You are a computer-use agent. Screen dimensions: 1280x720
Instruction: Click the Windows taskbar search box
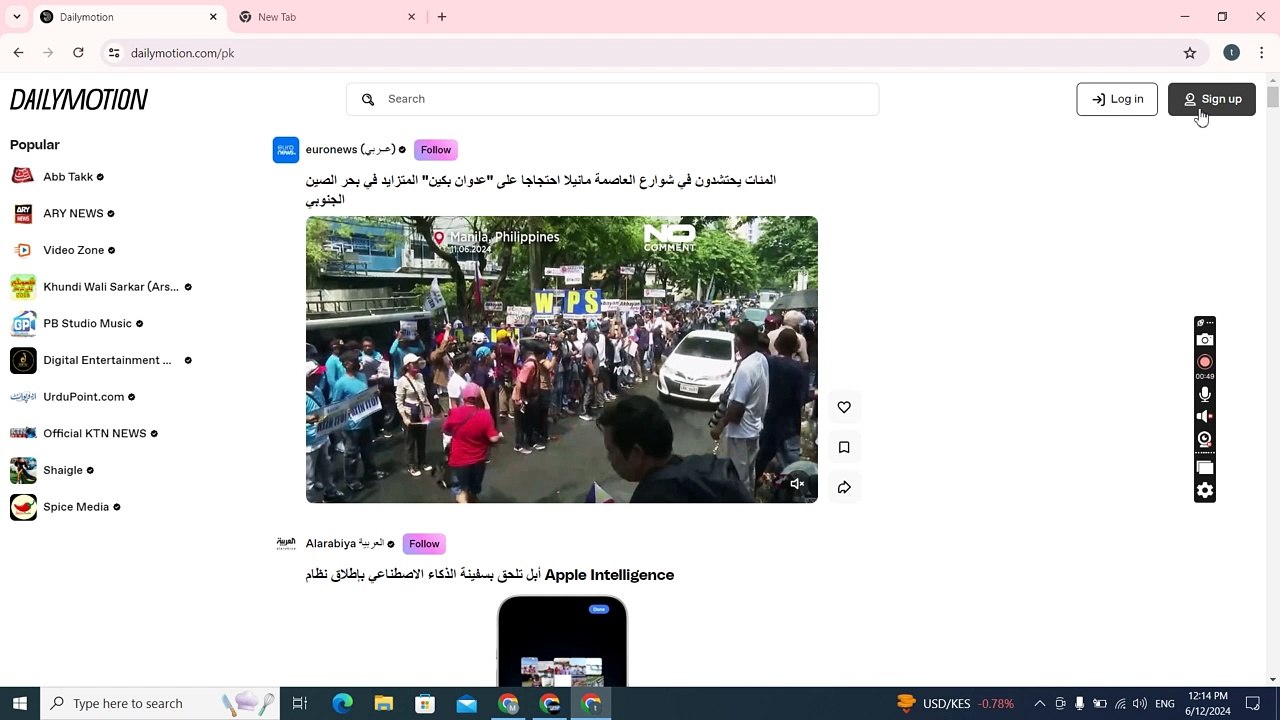pos(160,703)
